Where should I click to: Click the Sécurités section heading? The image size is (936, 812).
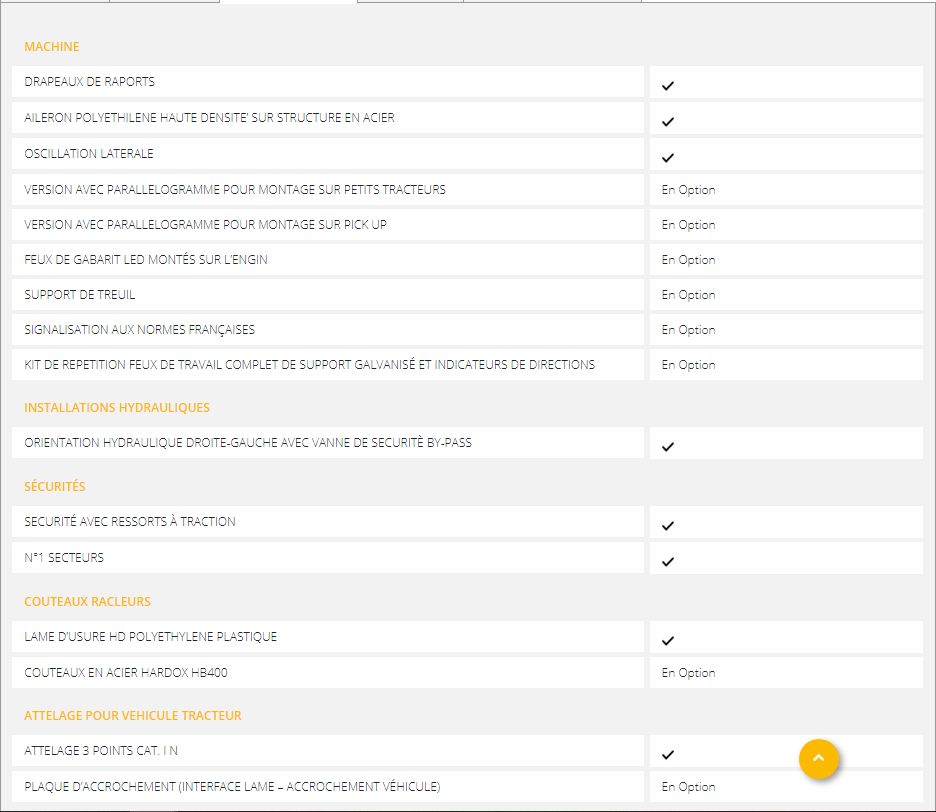(55, 487)
